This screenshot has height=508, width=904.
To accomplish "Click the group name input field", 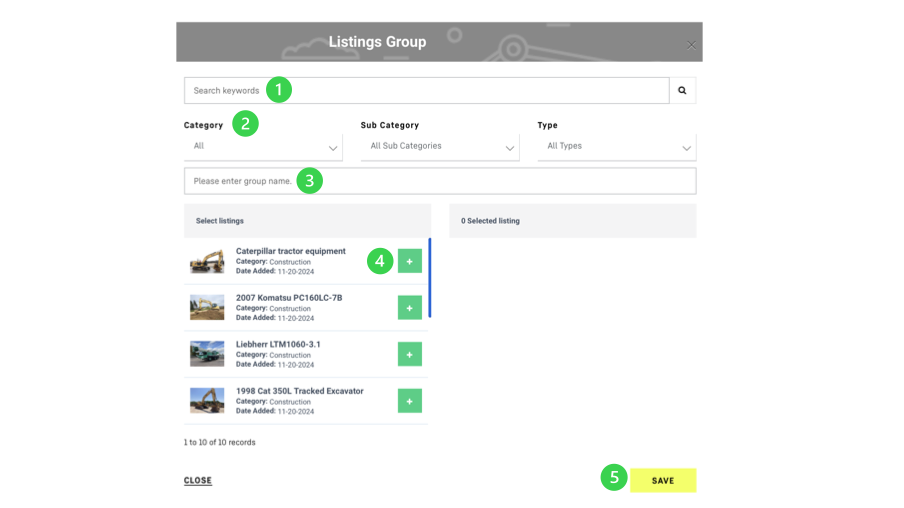I will coord(440,181).
